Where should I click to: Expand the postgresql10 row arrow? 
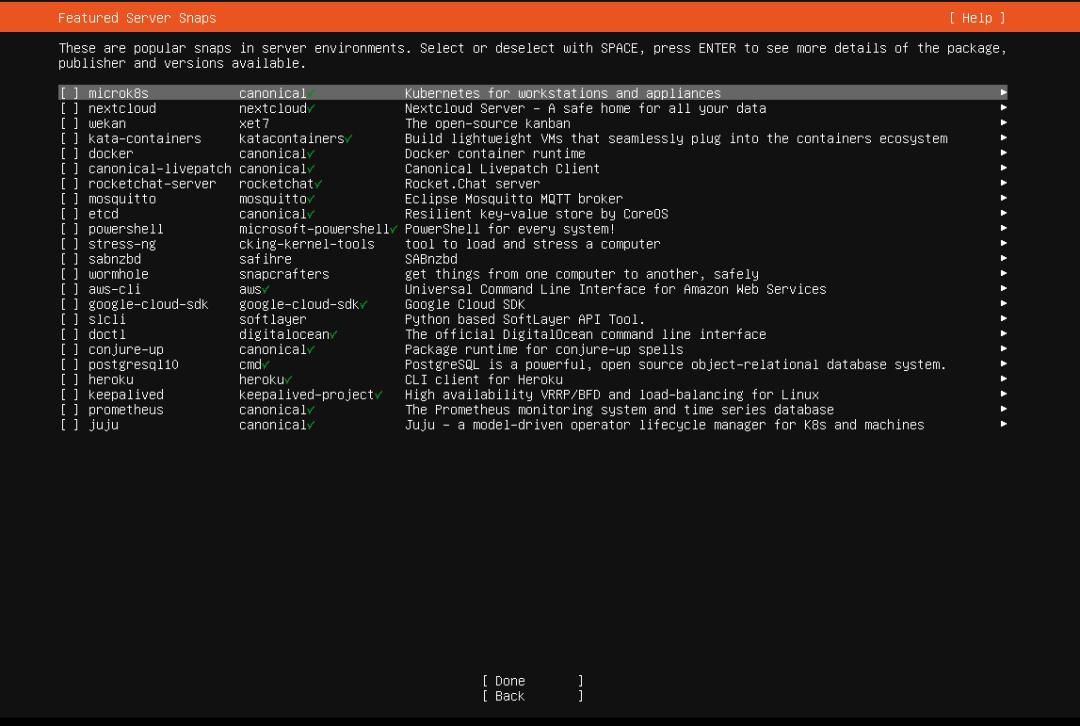[1004, 364]
